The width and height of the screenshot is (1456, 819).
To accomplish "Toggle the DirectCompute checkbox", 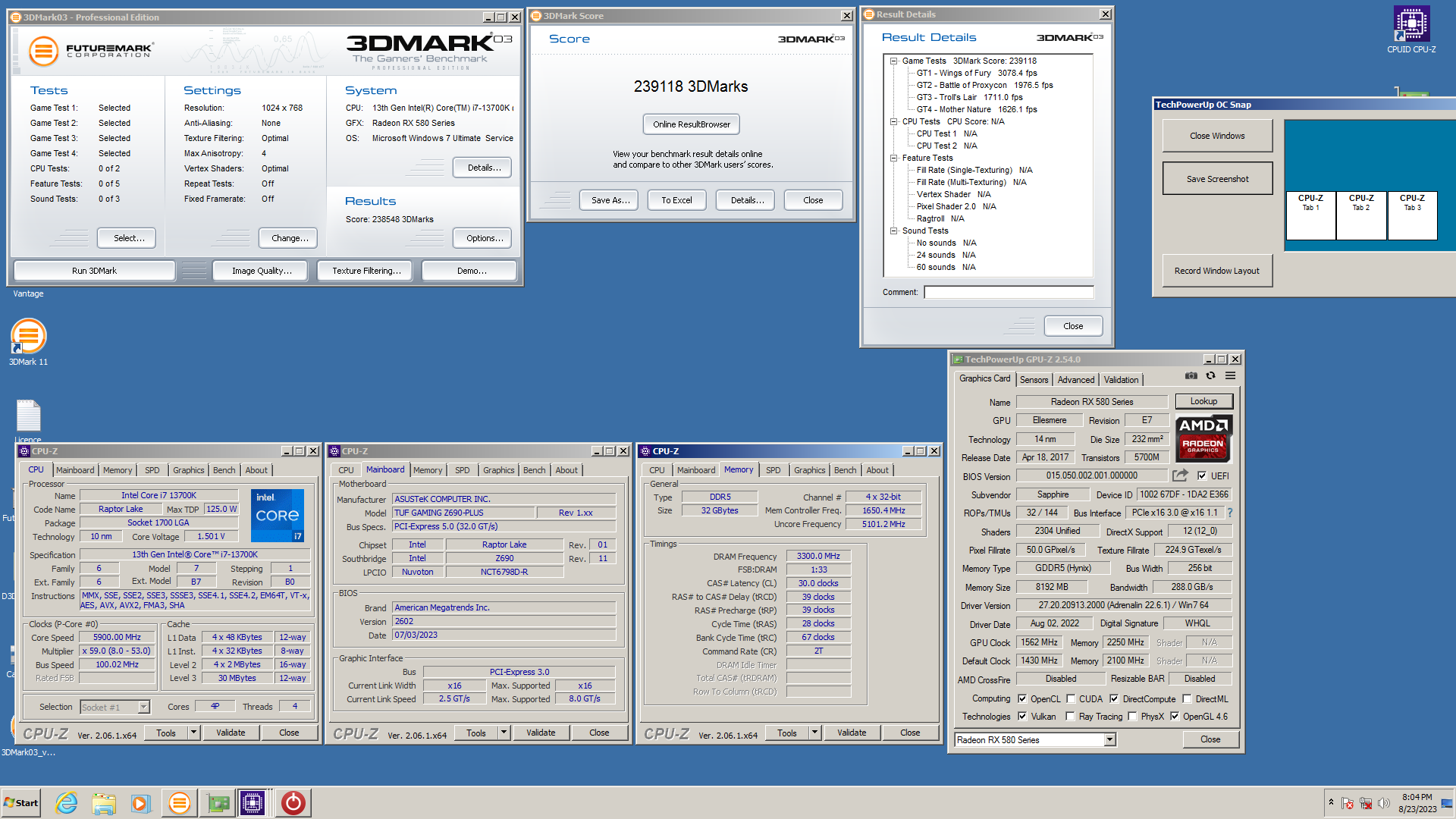I will click(1114, 699).
